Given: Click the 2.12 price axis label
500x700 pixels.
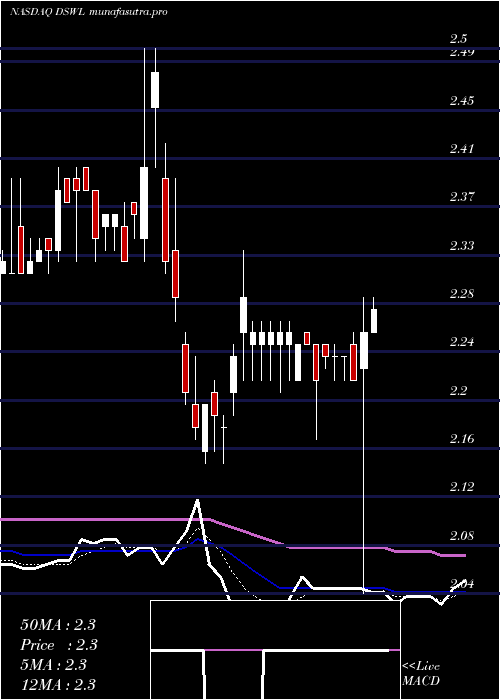Looking at the screenshot, I should 461,487.
